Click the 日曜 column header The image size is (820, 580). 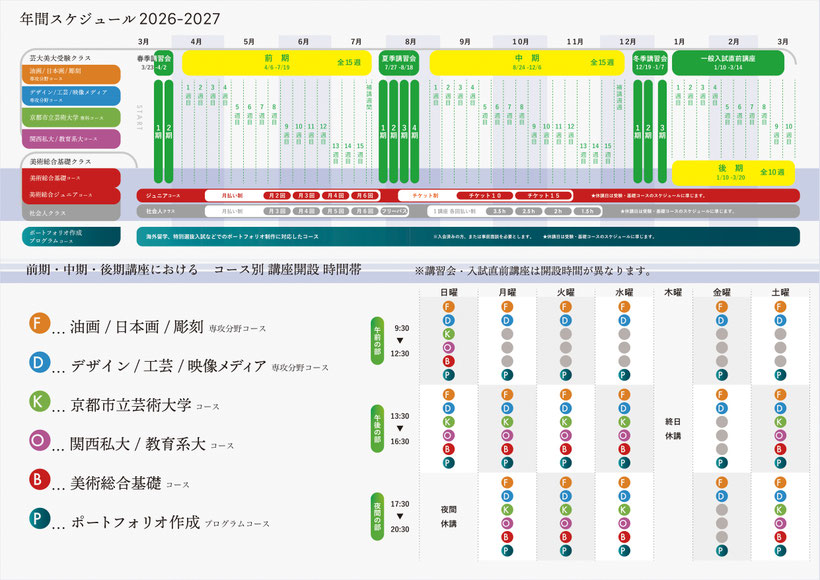pyautogui.click(x=449, y=292)
